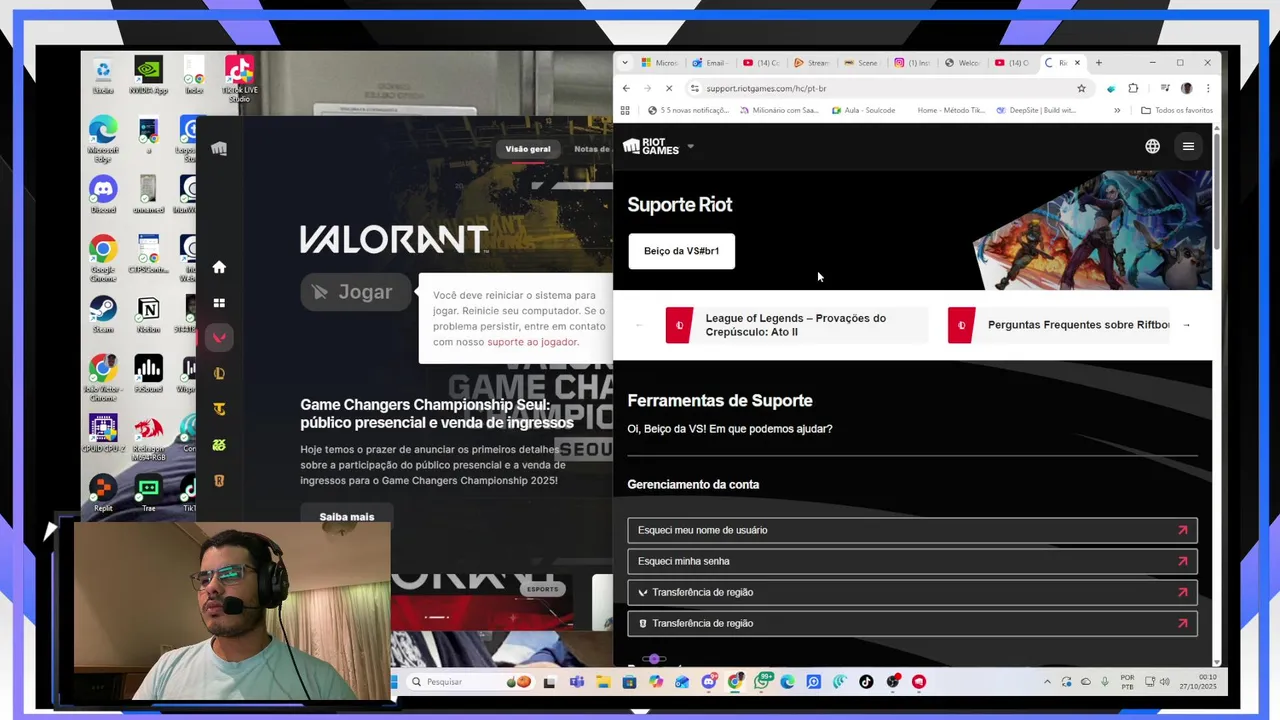This screenshot has width=1280, height=720.
Task: Select the League of Legends icon in Riot sidebar
Action: point(219,373)
